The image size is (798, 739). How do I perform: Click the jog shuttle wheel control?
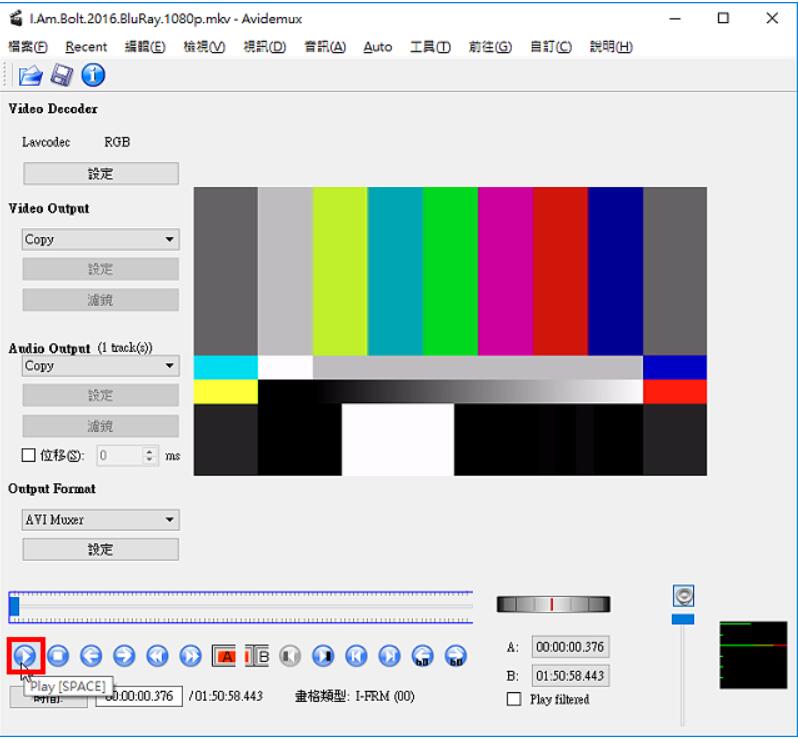553,604
